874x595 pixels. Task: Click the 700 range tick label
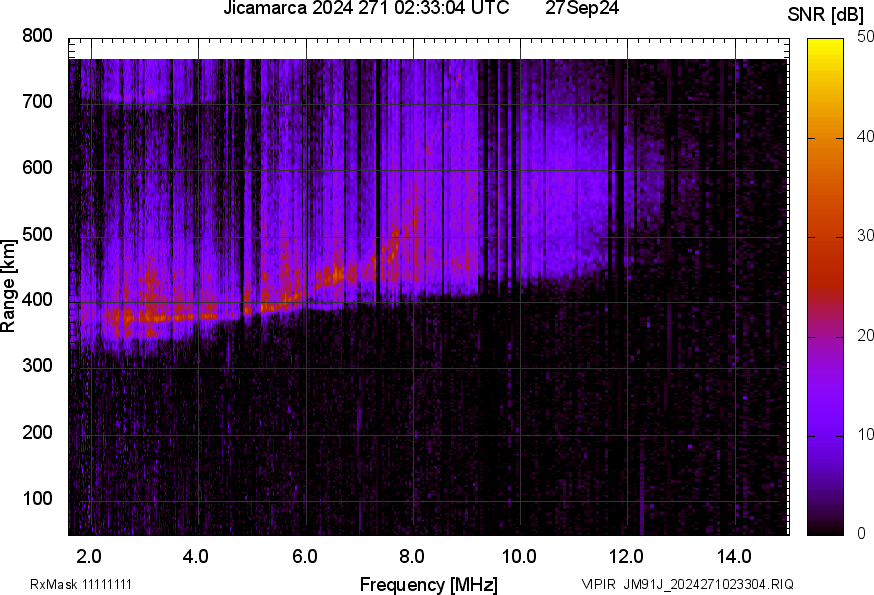tap(37, 101)
